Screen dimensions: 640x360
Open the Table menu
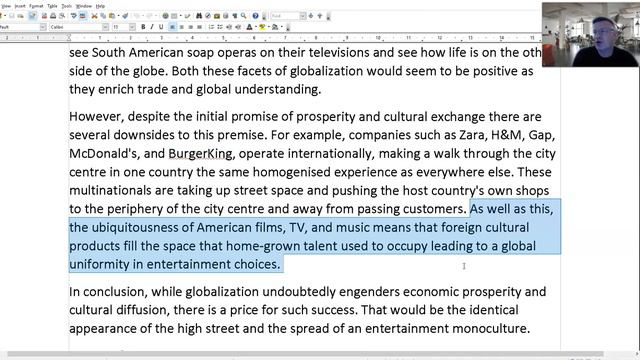tap(52, 6)
